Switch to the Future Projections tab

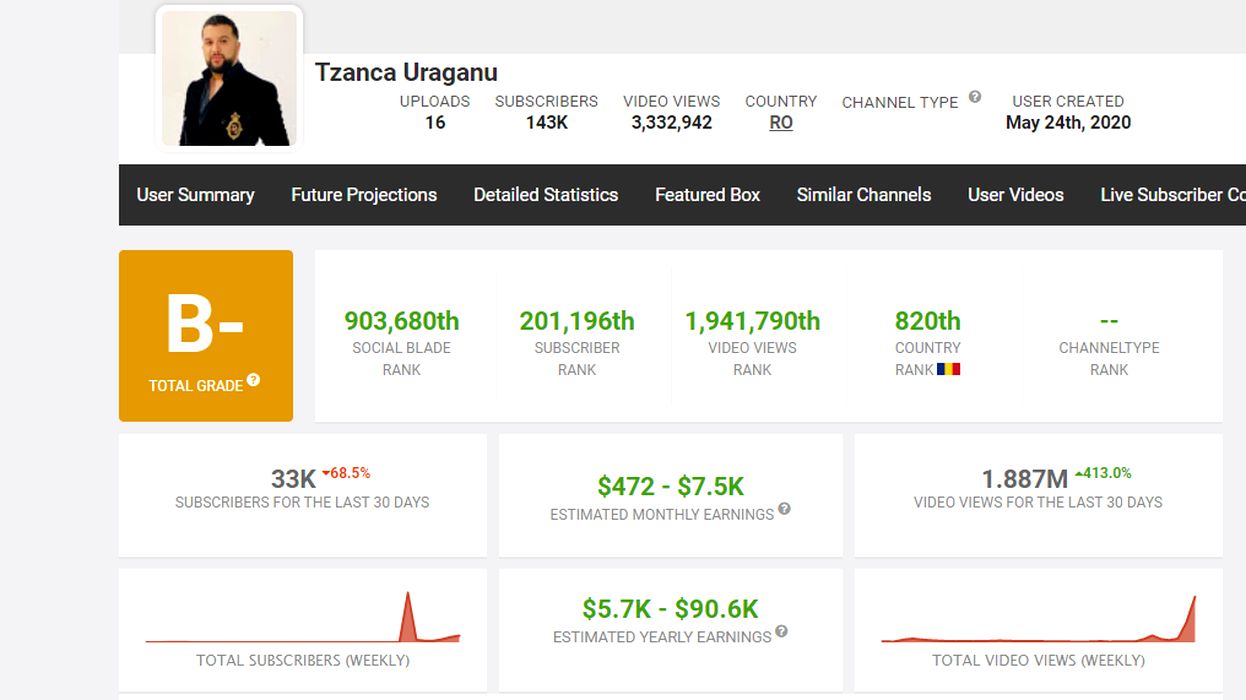coord(364,195)
